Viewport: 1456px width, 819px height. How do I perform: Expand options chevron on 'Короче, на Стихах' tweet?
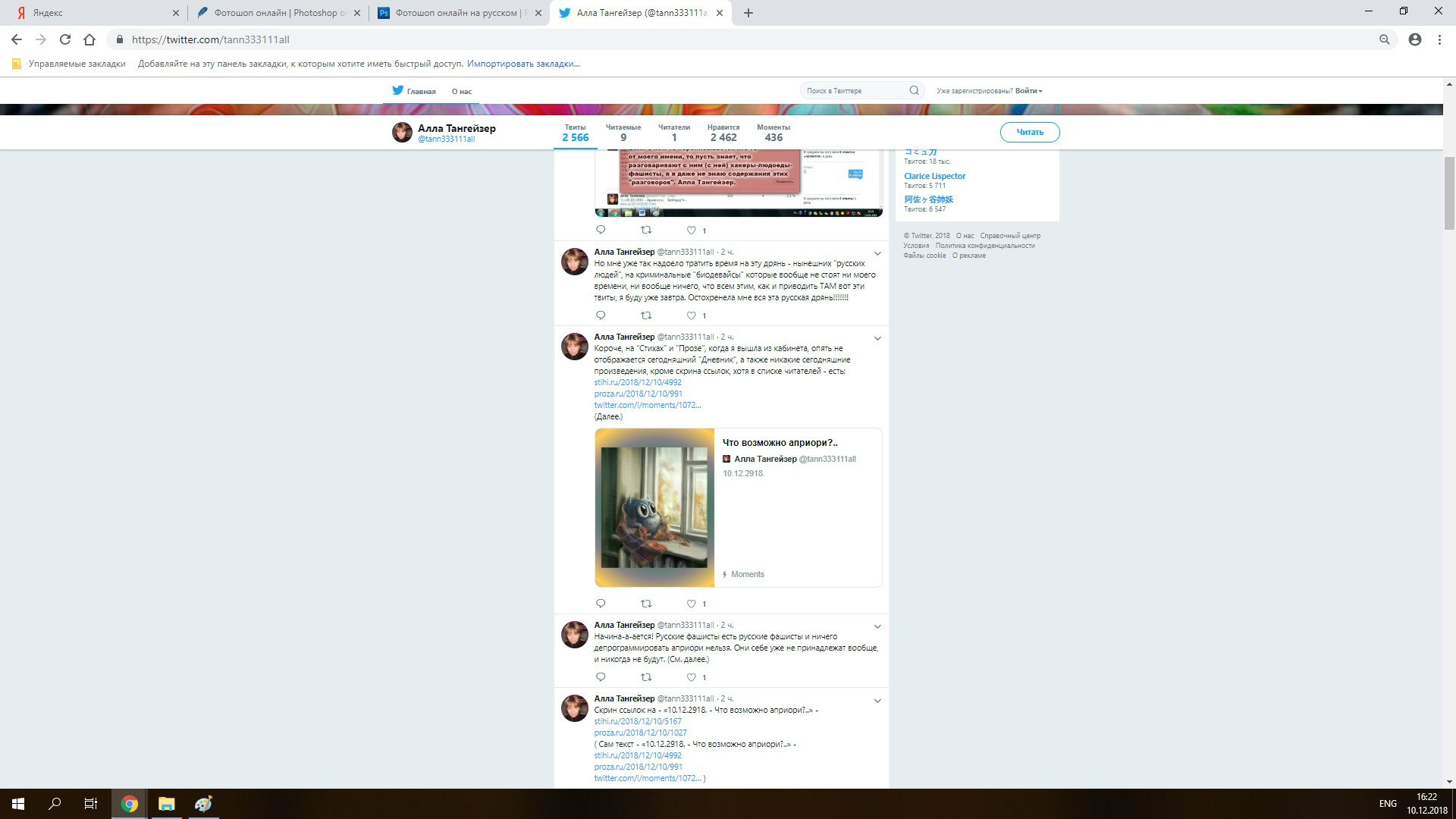click(877, 338)
